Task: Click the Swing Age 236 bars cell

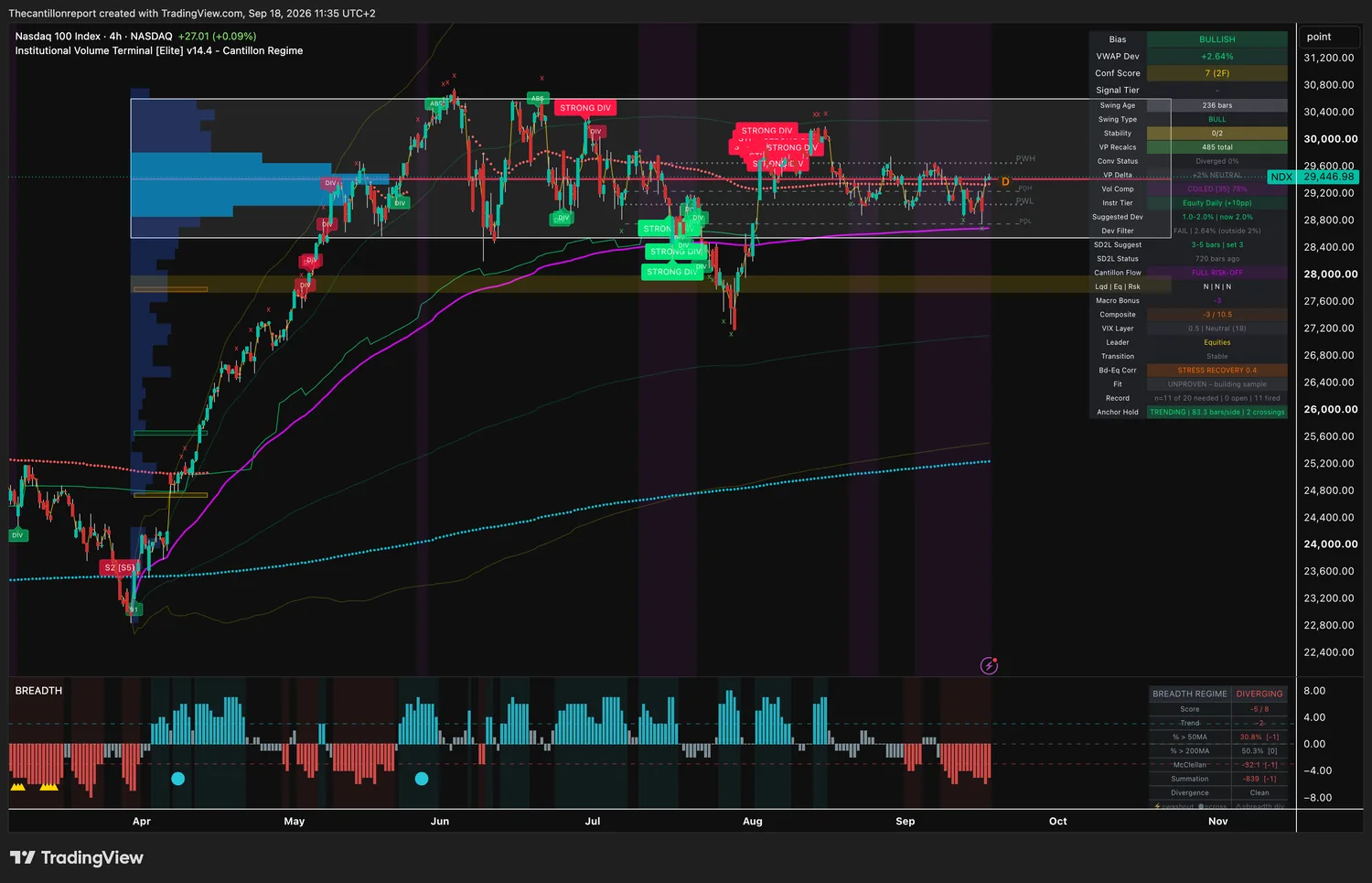Action: 1217,105
